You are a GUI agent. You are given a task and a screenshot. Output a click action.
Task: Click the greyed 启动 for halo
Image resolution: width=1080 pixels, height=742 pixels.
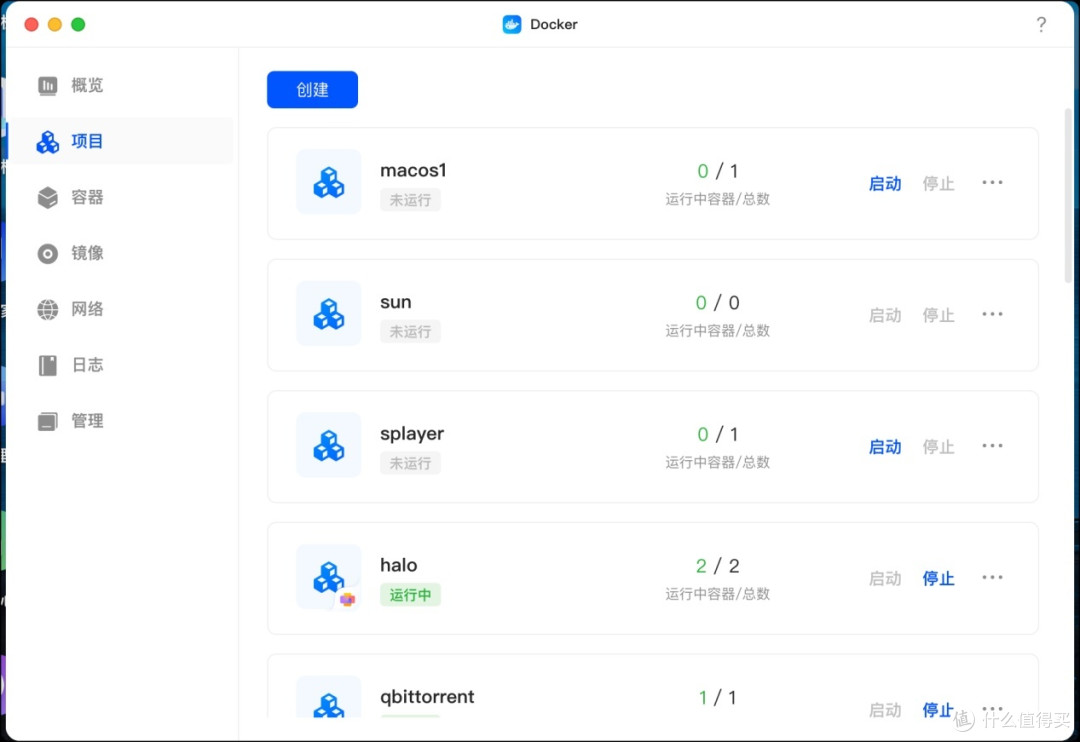884,579
